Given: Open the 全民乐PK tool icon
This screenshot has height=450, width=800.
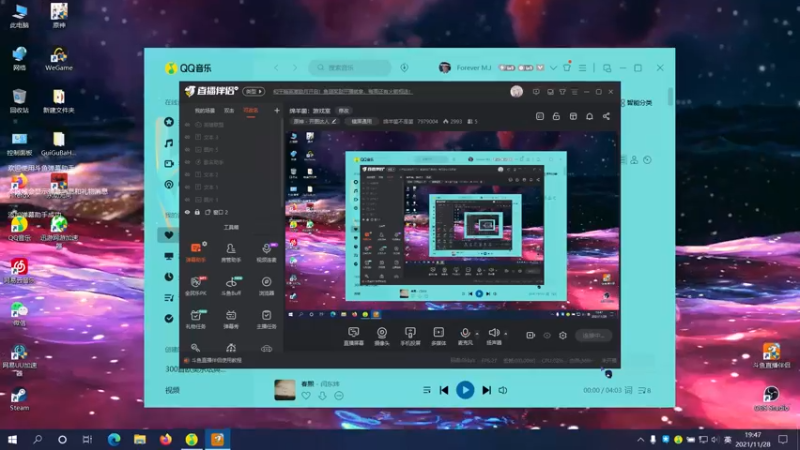Looking at the screenshot, I should [x=196, y=286].
